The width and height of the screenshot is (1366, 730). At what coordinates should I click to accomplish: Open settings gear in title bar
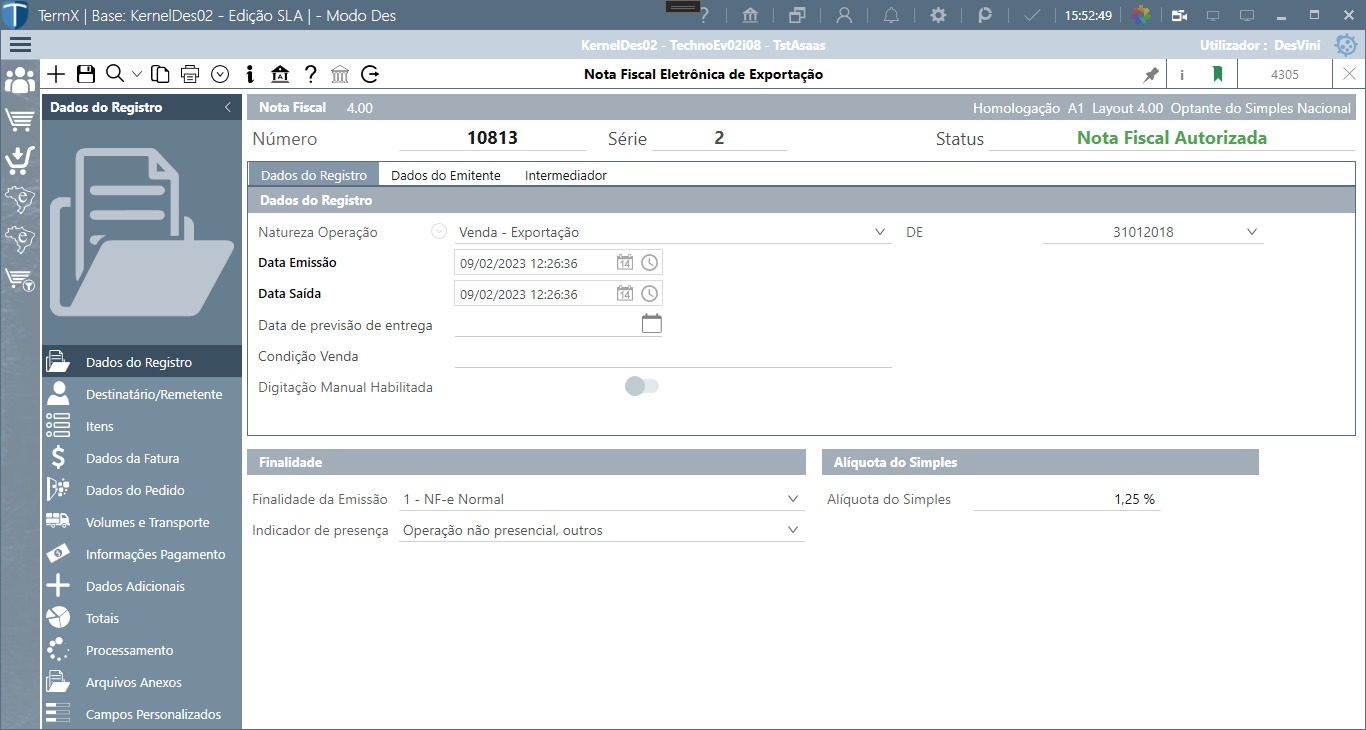[938, 15]
